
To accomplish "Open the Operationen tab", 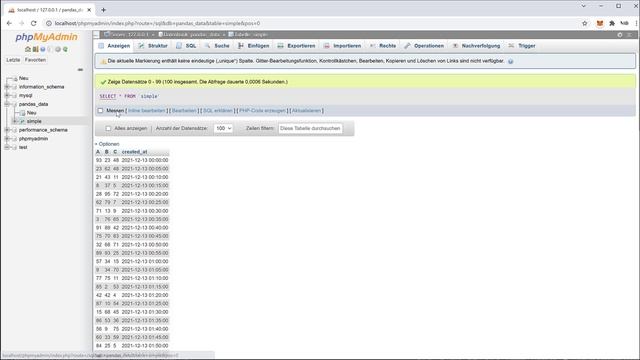I will point(424,46).
